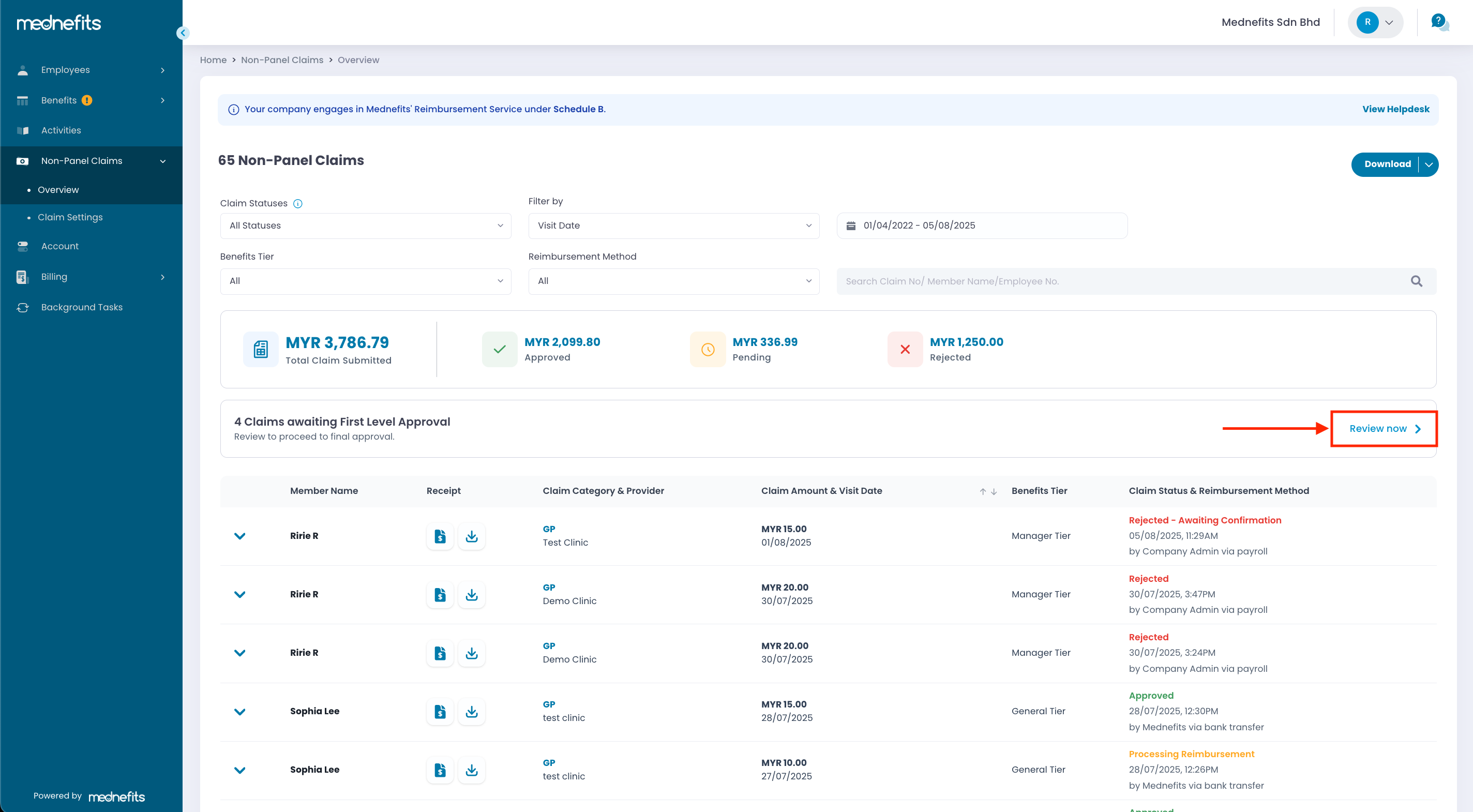This screenshot has width=1473, height=812.
Task: Open the help chat icon
Action: (1439, 22)
